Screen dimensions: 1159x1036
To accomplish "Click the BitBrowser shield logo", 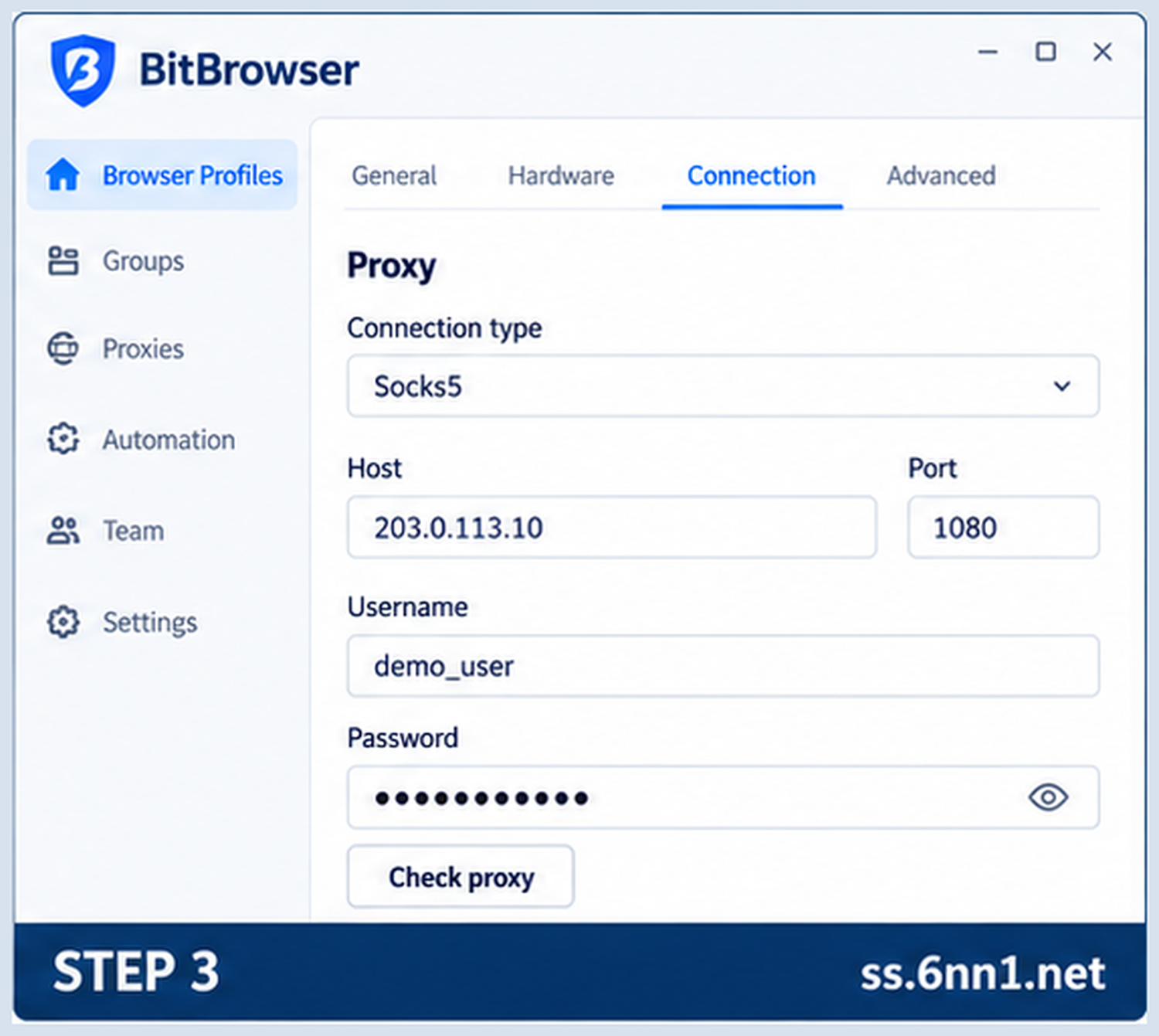I will pyautogui.click(x=83, y=70).
